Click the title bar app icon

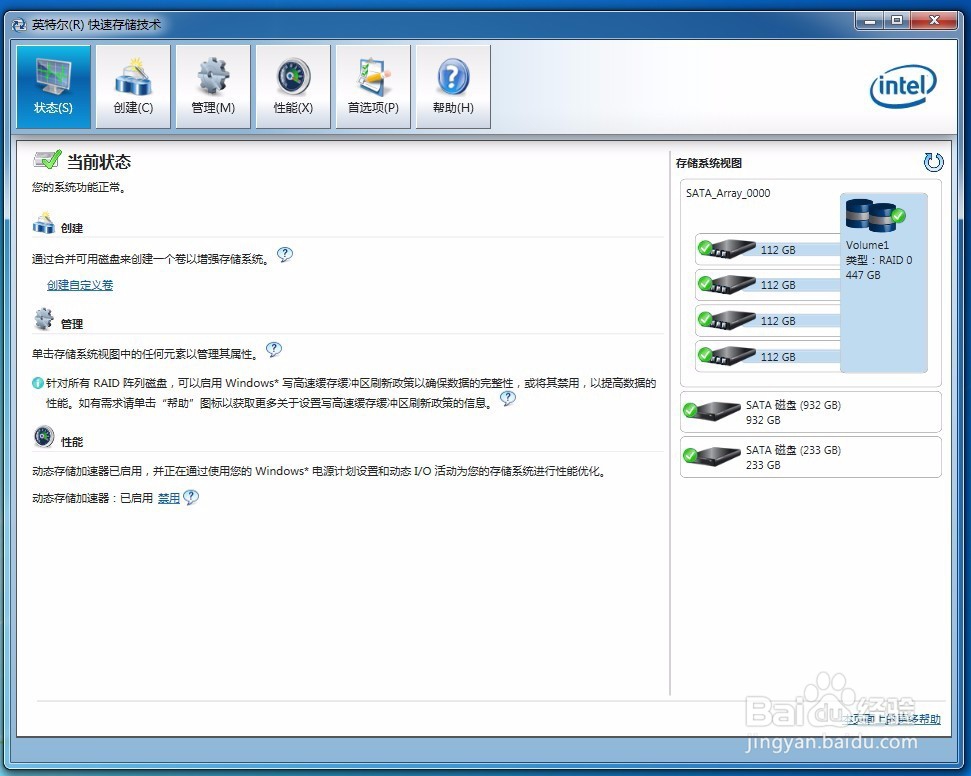point(19,25)
